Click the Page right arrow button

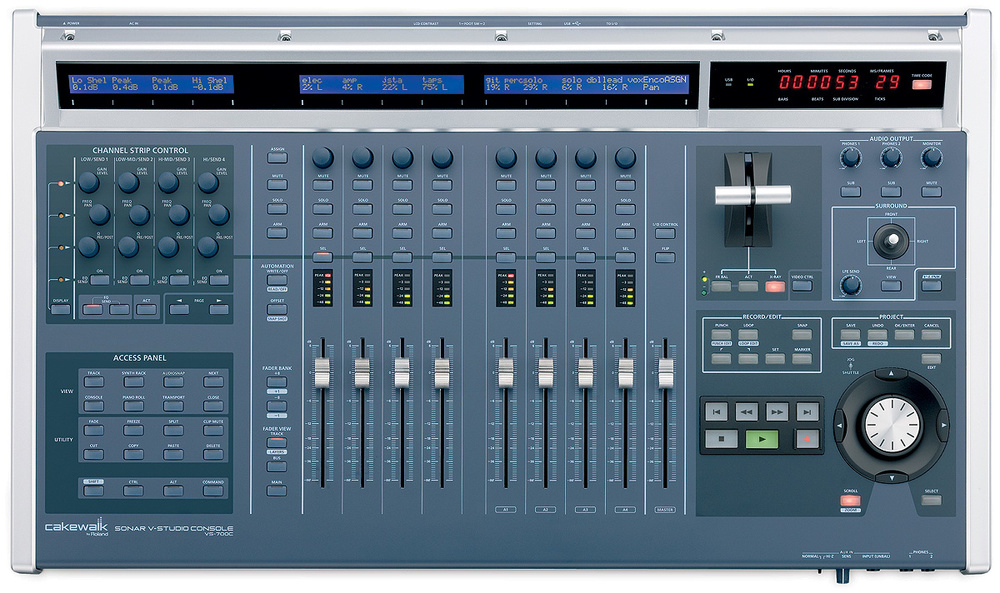coord(218,309)
